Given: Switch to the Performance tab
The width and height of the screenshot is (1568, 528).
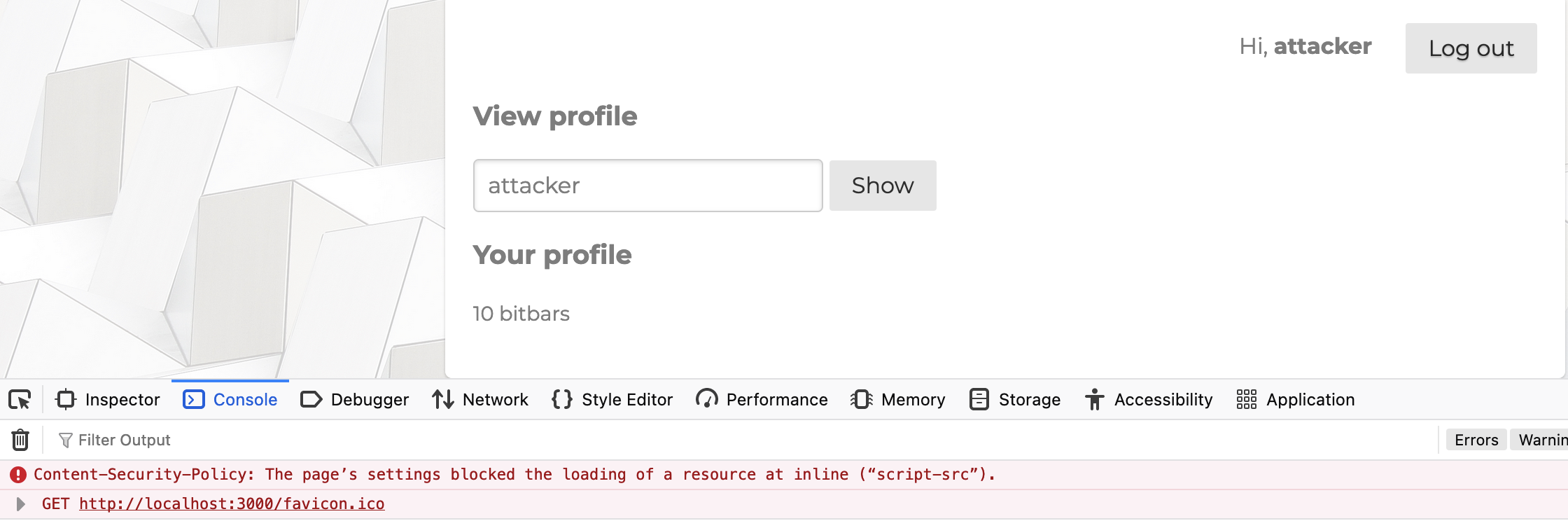Looking at the screenshot, I should 762,400.
